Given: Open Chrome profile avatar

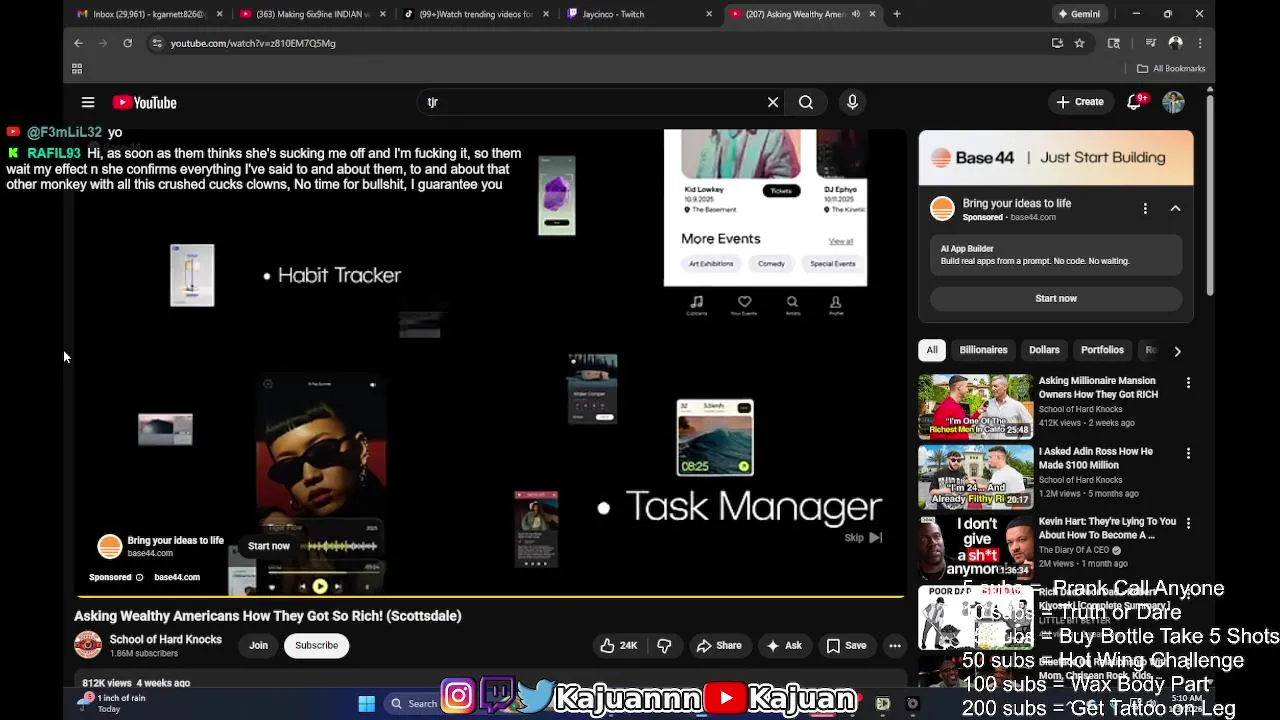Looking at the screenshot, I should [x=1176, y=43].
